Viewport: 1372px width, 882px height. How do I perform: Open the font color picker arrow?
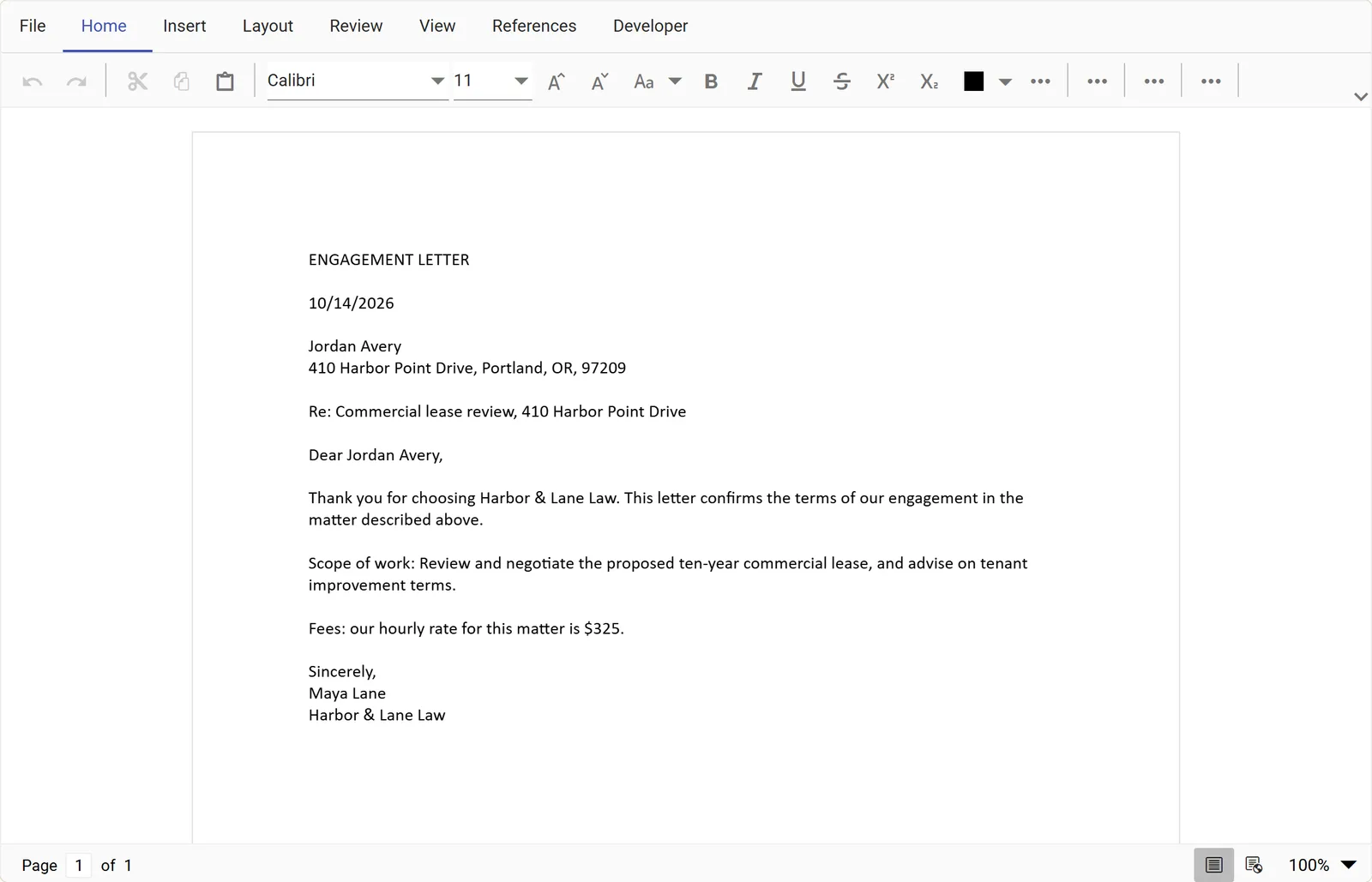tap(1006, 82)
